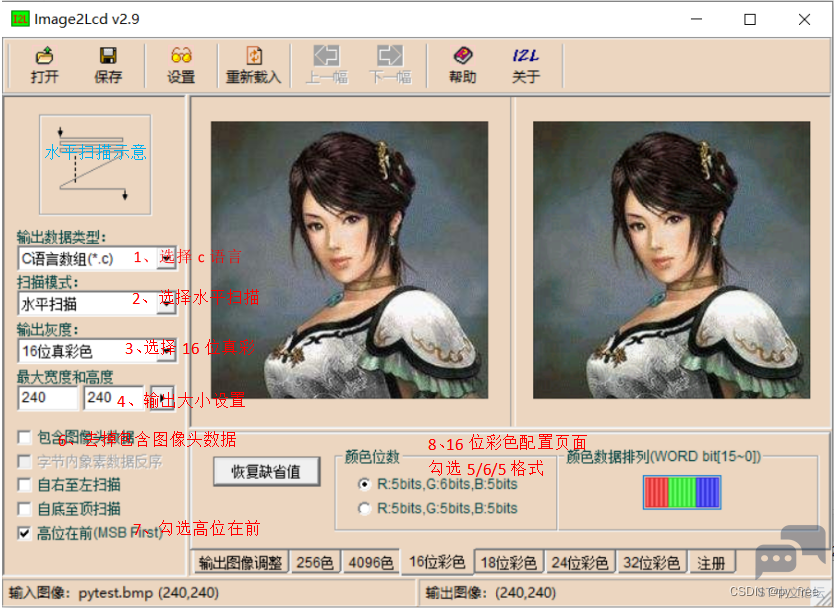Switch to 18位彩色 tab
This screenshot has height=608, width=834.
(508, 562)
